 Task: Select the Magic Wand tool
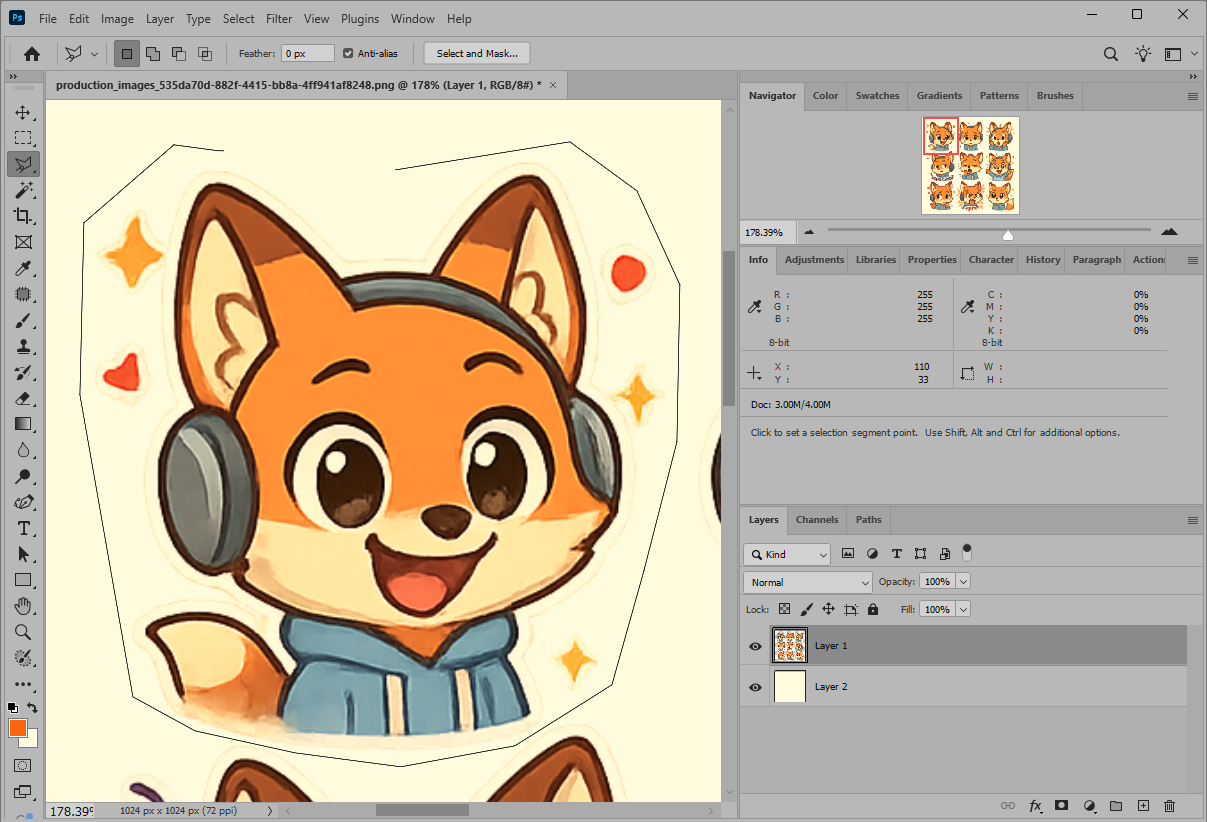(x=23, y=190)
